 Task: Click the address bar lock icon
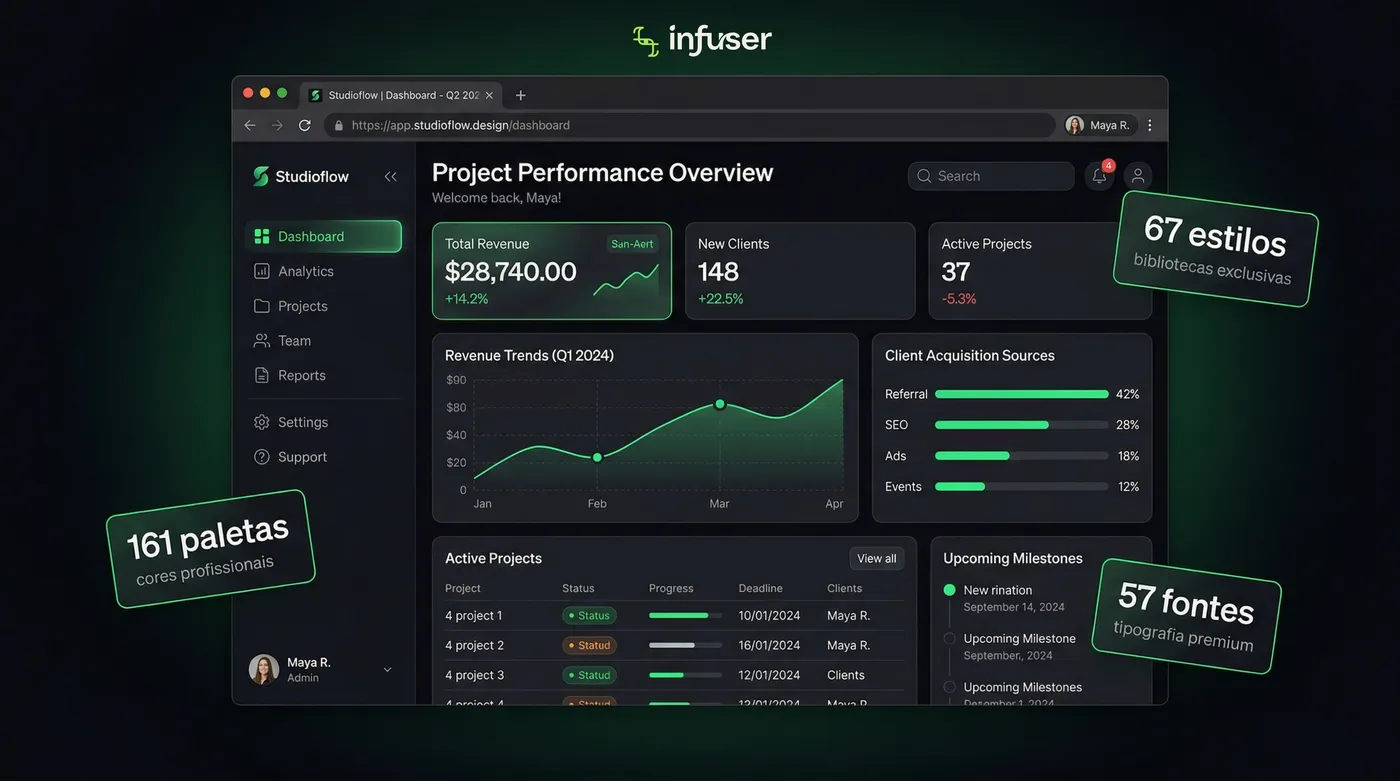pos(339,126)
